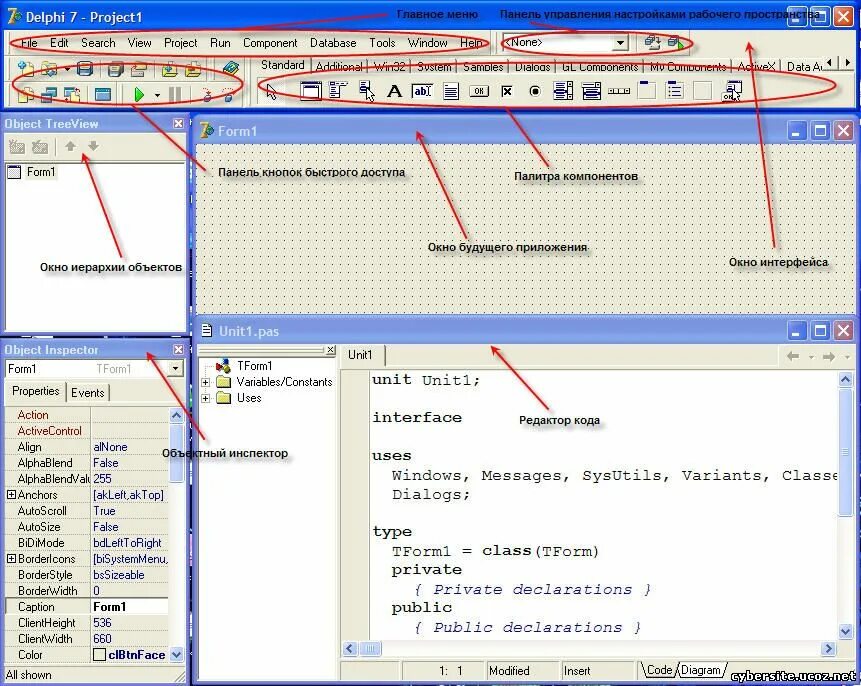This screenshot has height=686, width=861.
Task: Click the clBtnFace color swatch
Action: point(99,655)
